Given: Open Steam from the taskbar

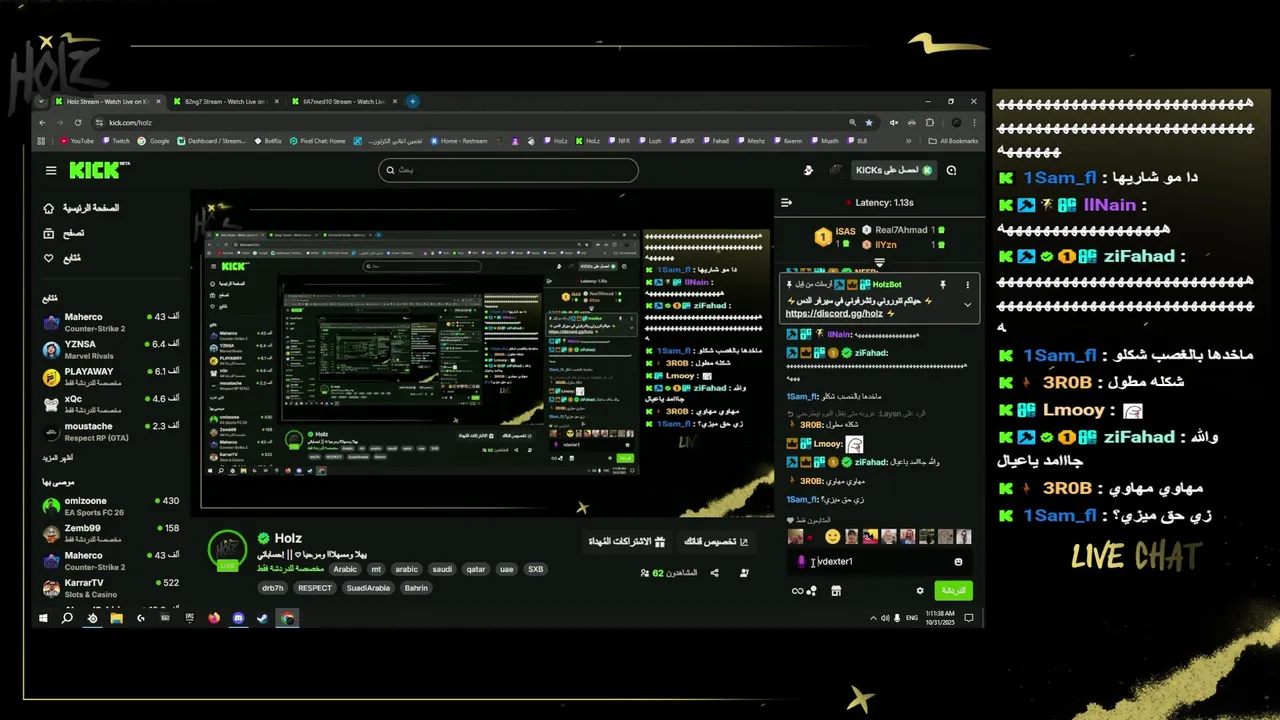Looking at the screenshot, I should [x=262, y=619].
